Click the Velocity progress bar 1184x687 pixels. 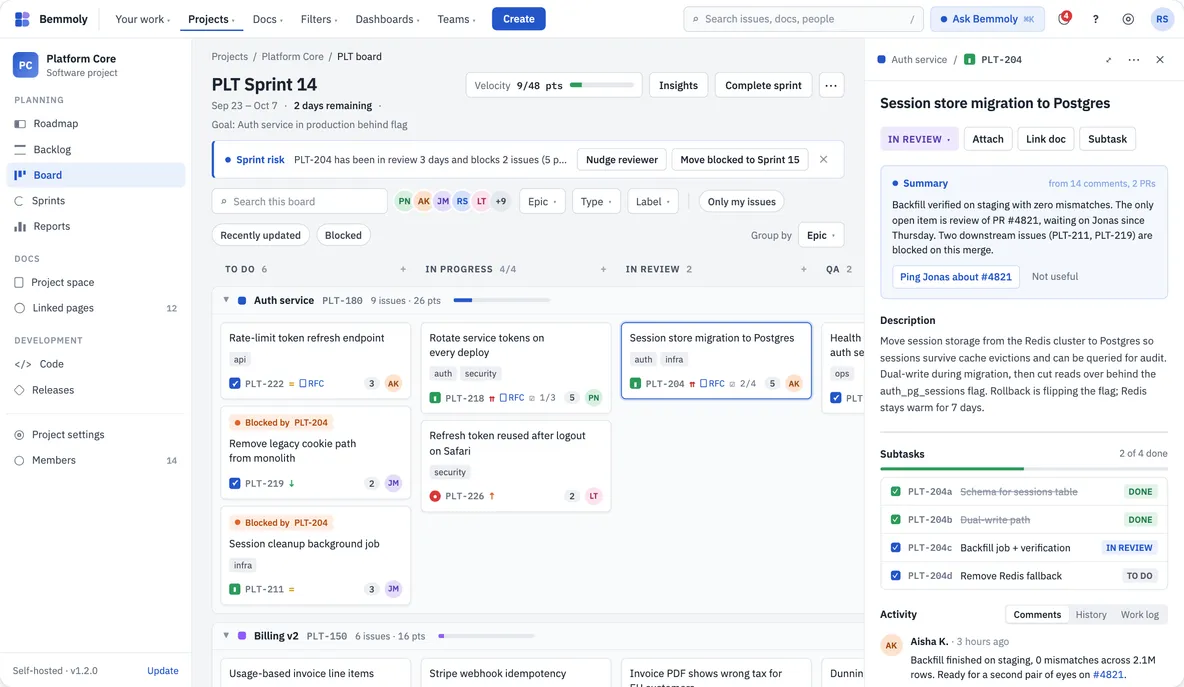(x=602, y=85)
